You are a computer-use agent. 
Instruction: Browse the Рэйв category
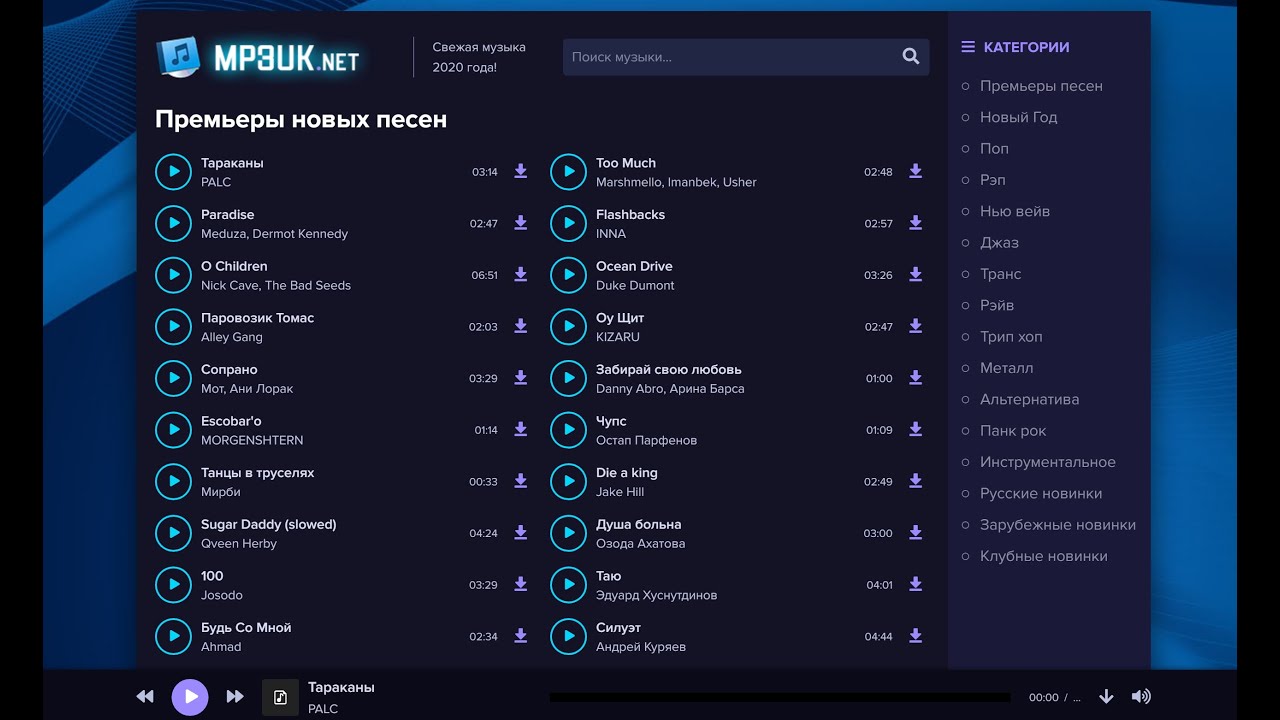pos(997,305)
